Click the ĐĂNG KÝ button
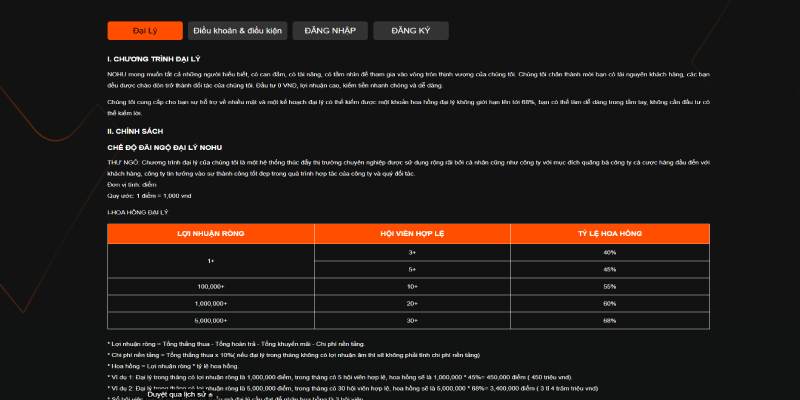 click(411, 31)
